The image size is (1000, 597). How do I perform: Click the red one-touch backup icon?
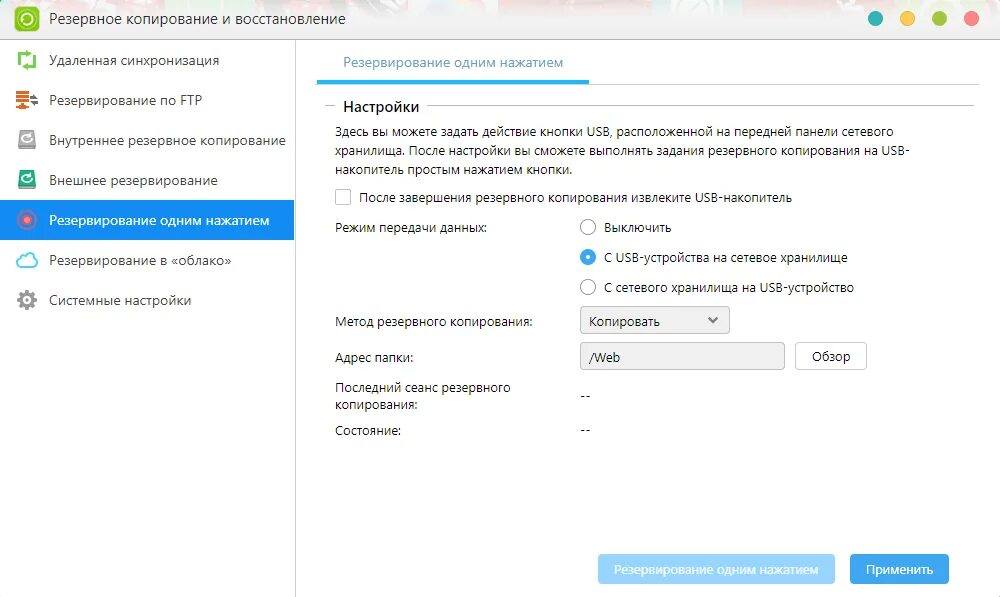(x=27, y=220)
